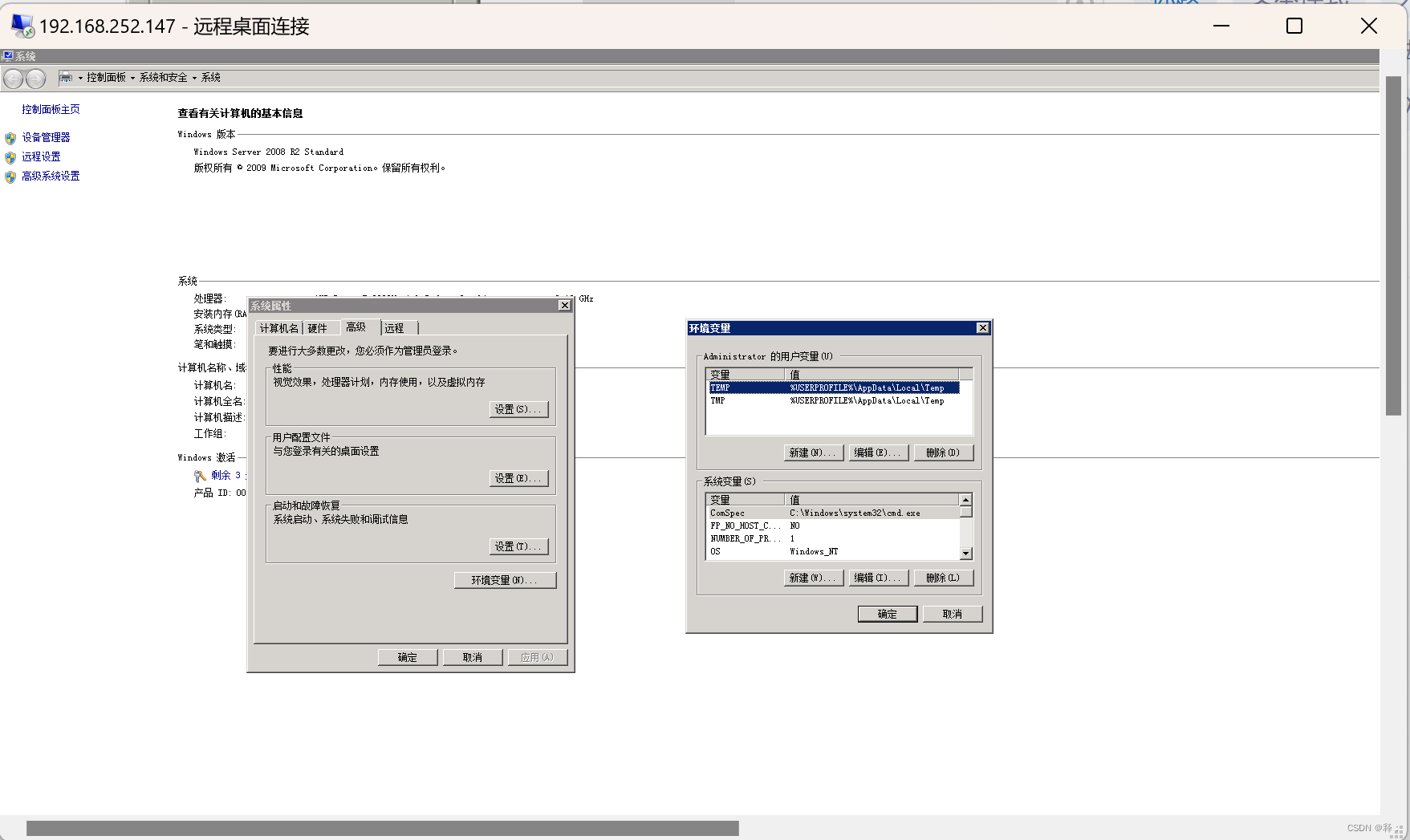Close the 环境变量 dialog with its X

coord(982,328)
